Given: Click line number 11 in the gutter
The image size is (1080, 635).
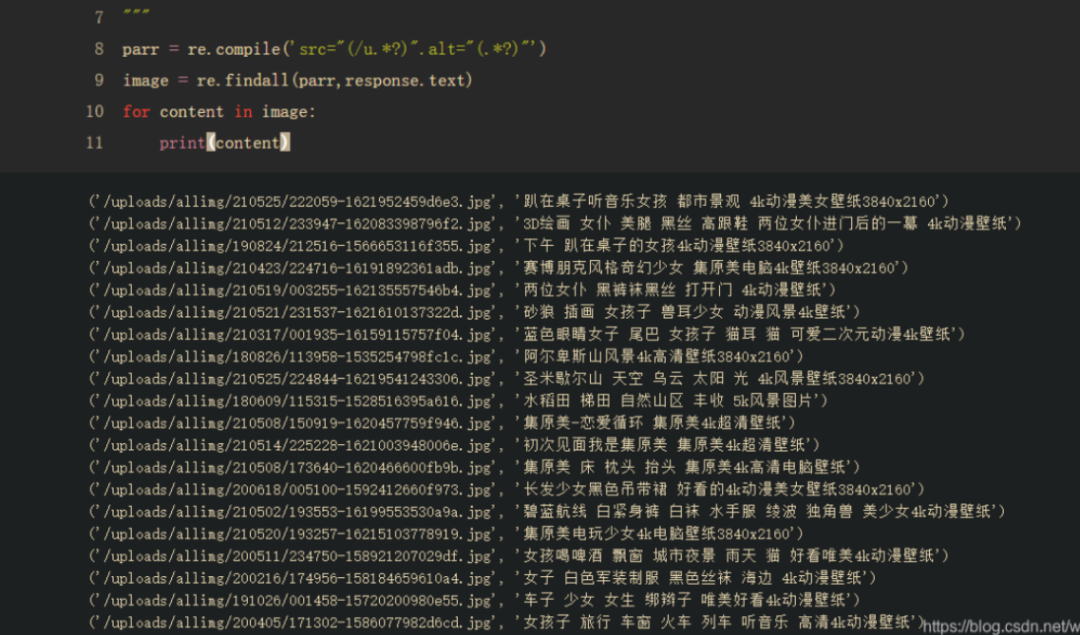Looking at the screenshot, I should pos(95,143).
